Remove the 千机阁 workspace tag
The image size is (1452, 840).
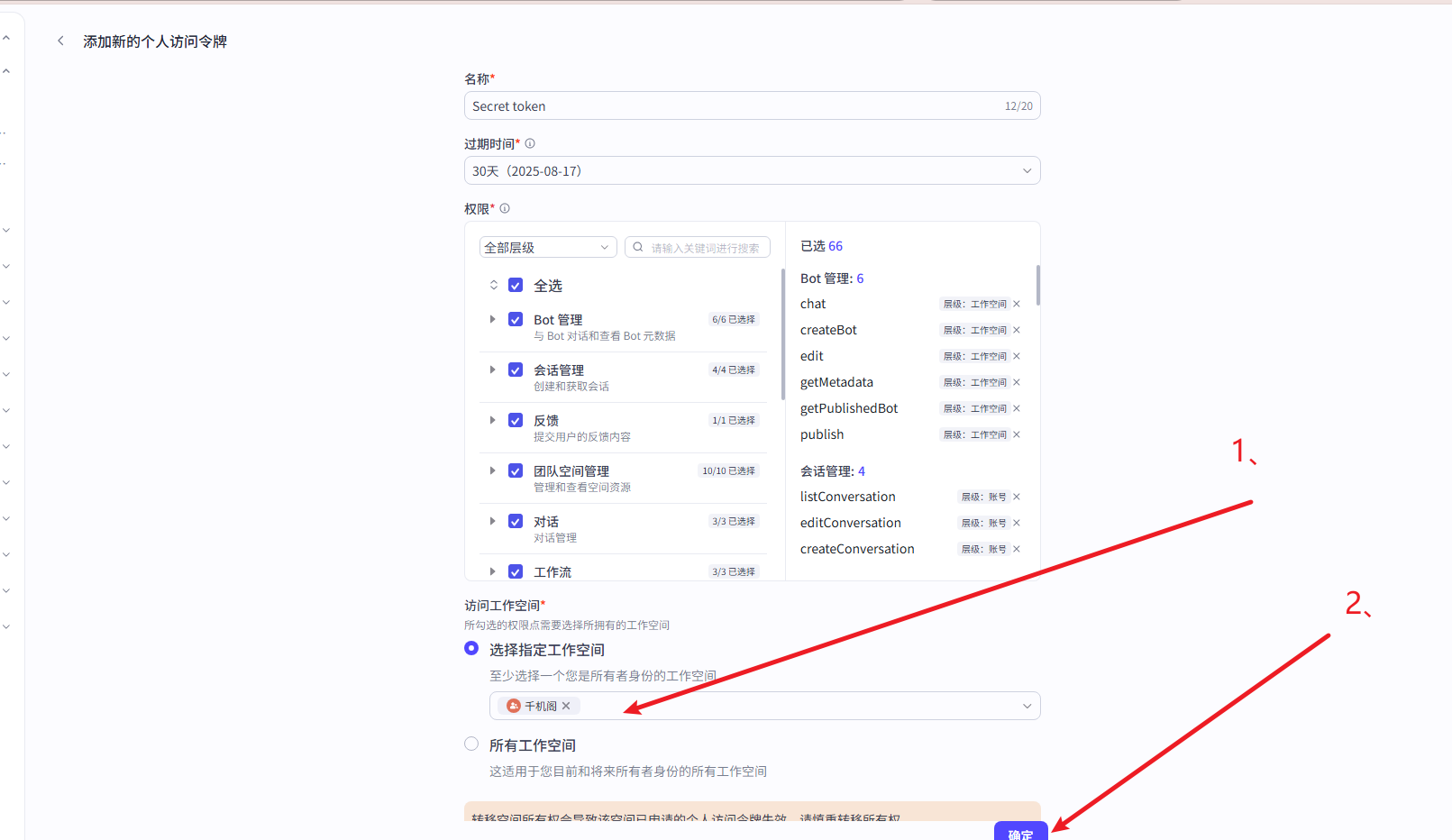(566, 706)
